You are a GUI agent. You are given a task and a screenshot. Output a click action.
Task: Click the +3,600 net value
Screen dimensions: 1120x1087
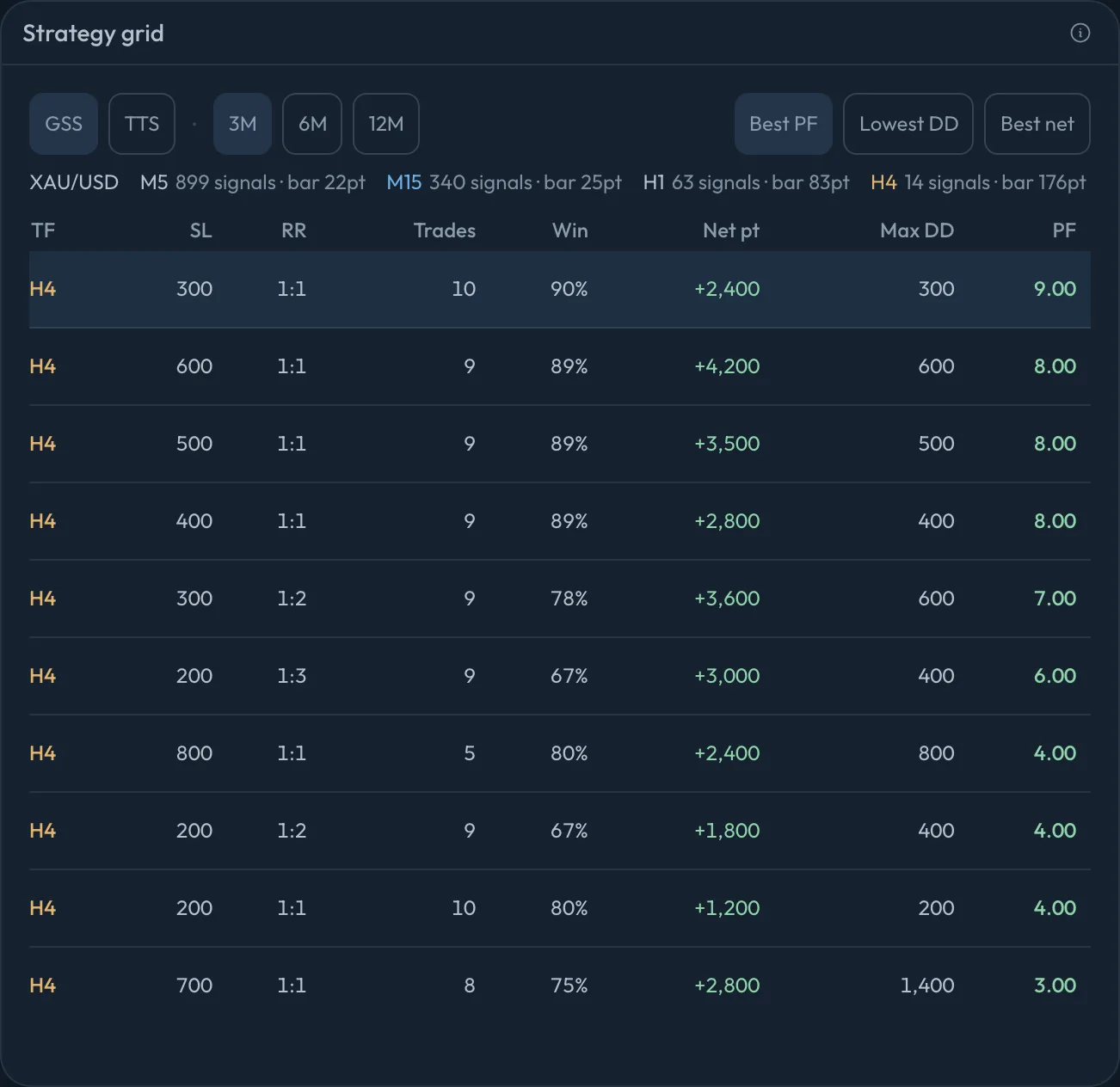pyautogui.click(x=727, y=599)
